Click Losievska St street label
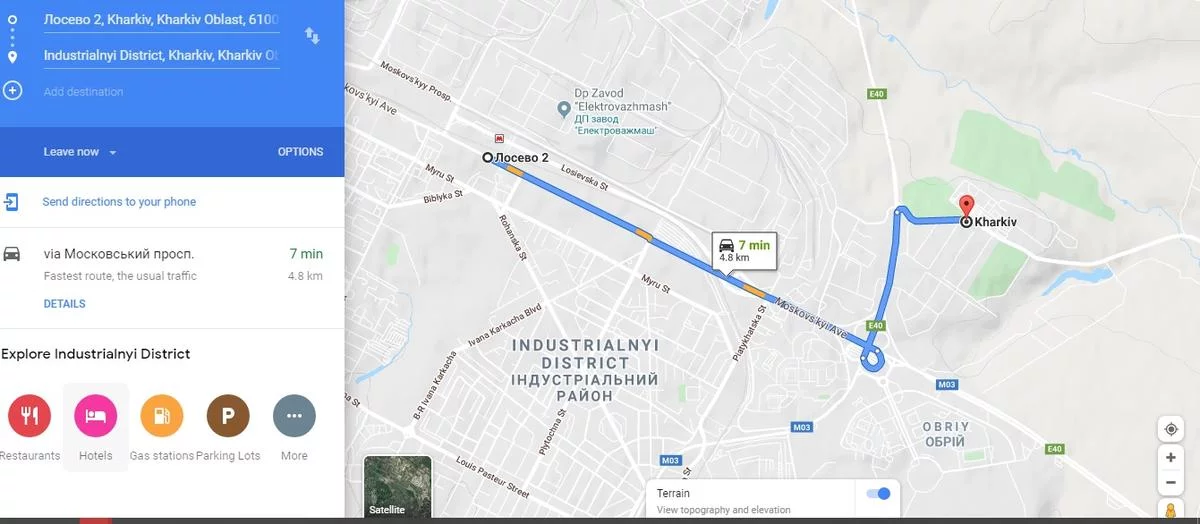 [586, 177]
